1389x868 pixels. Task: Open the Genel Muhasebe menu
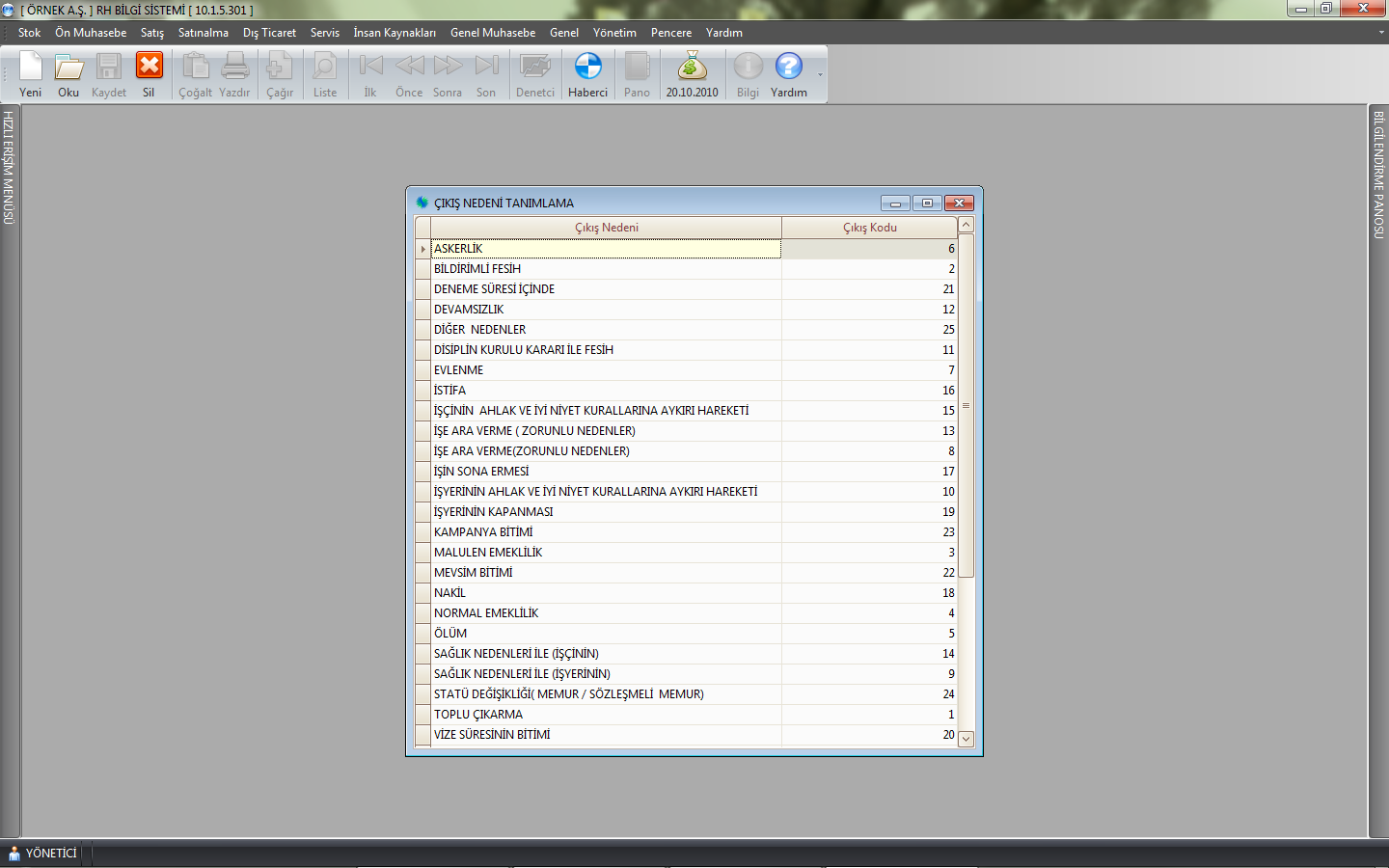(x=492, y=33)
